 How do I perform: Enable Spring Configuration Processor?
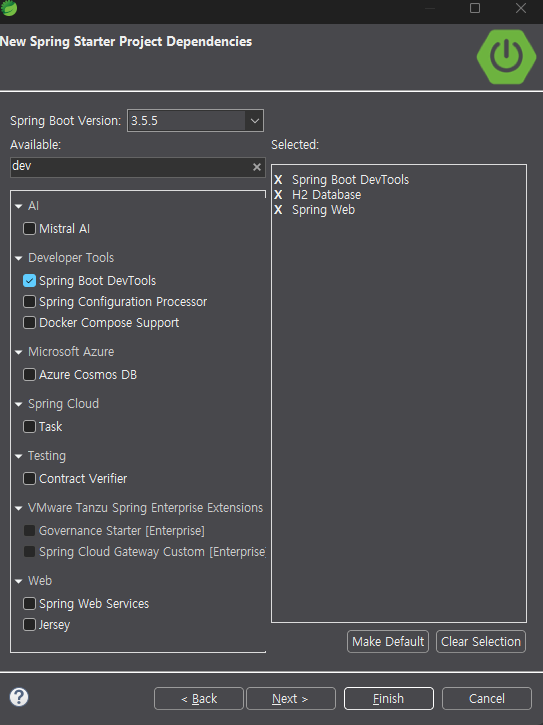coord(29,301)
